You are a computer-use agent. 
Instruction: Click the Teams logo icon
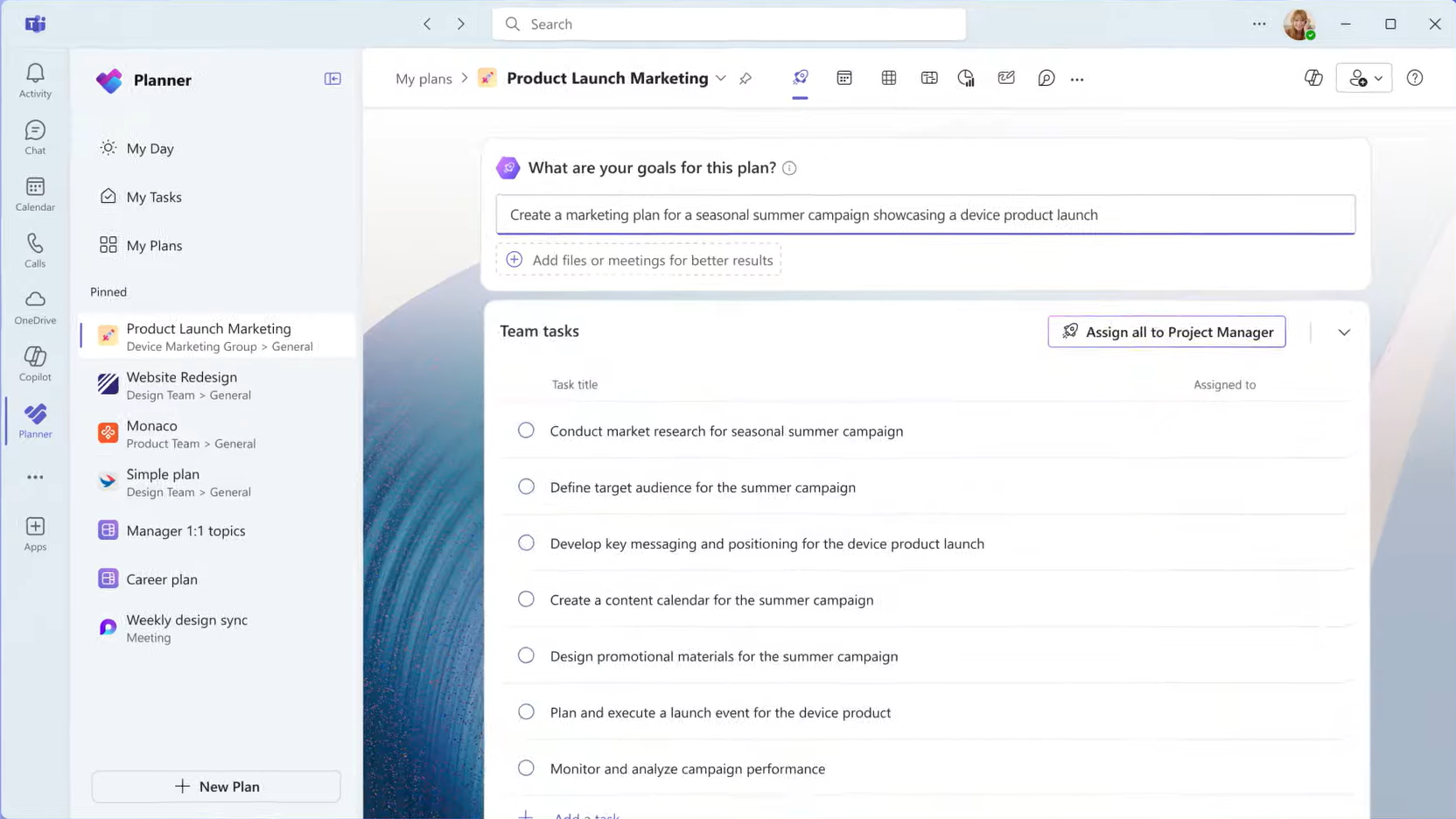[35, 24]
